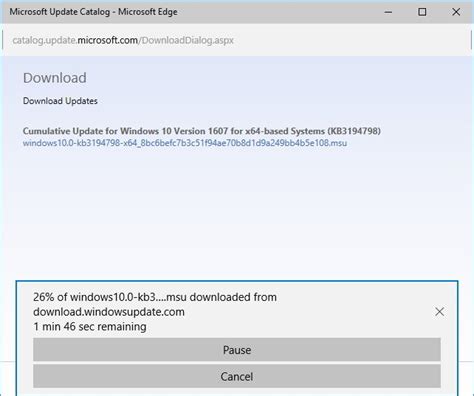The image size is (474, 396).
Task: Select the Cumulative Update KB3194798 title text
Action: (x=202, y=131)
